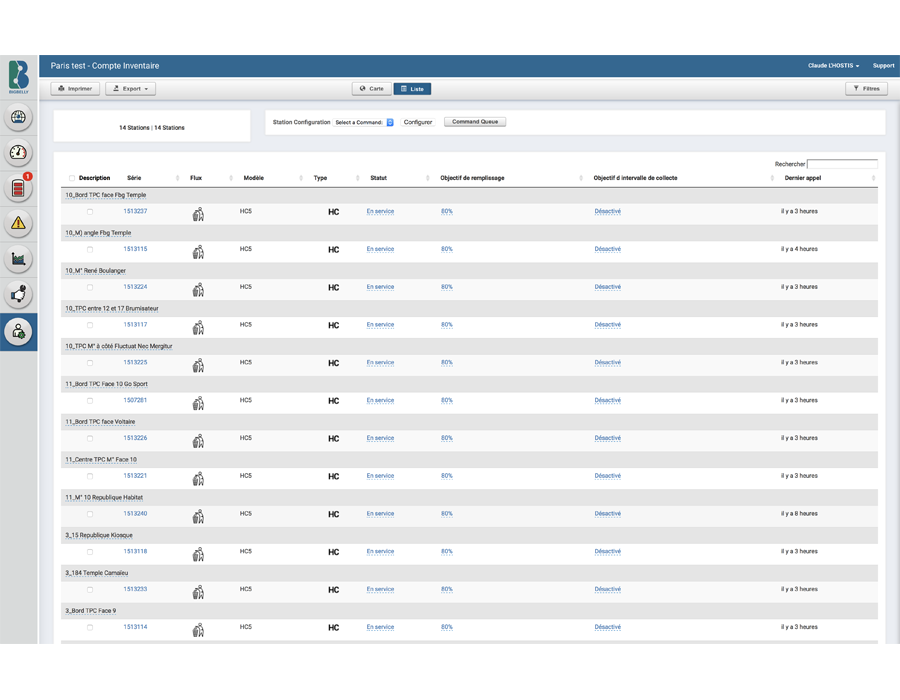Open serial number link 1513115
Viewport: 900px width, 700px height.
tap(135, 249)
